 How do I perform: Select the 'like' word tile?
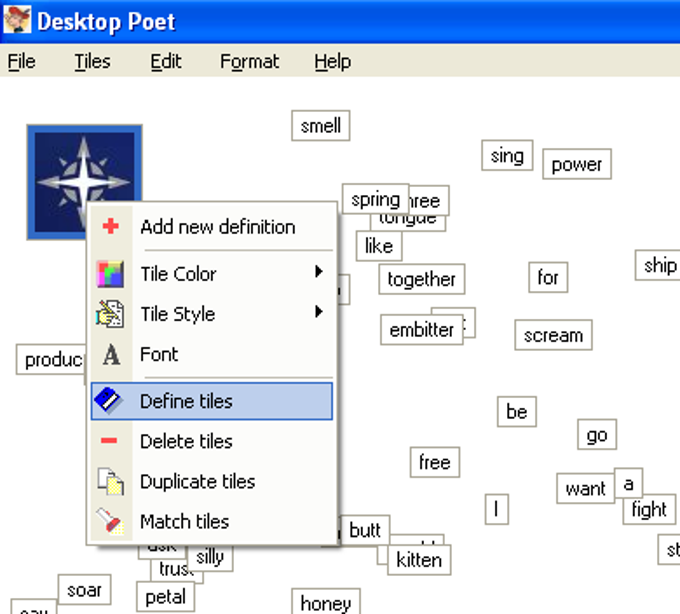click(x=379, y=246)
